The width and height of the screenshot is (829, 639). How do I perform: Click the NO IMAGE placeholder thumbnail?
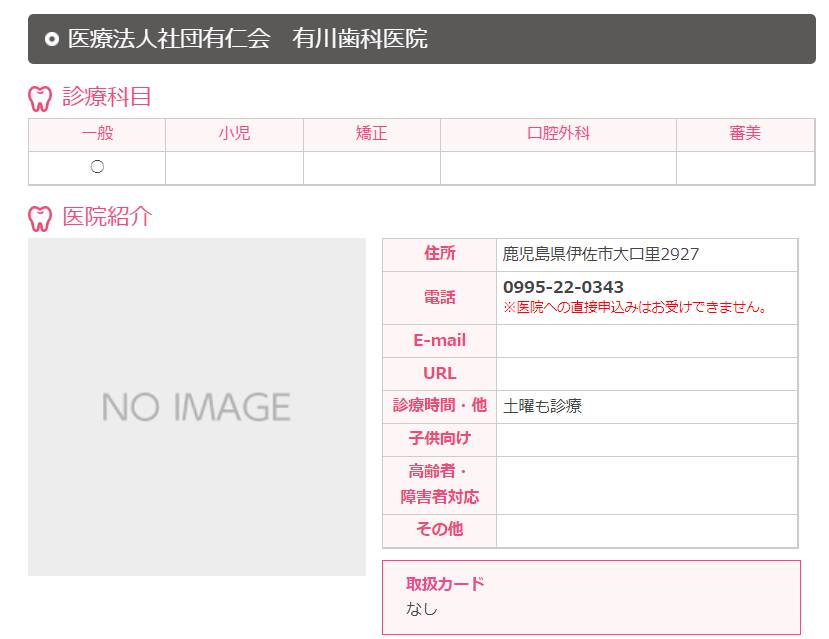click(x=197, y=406)
